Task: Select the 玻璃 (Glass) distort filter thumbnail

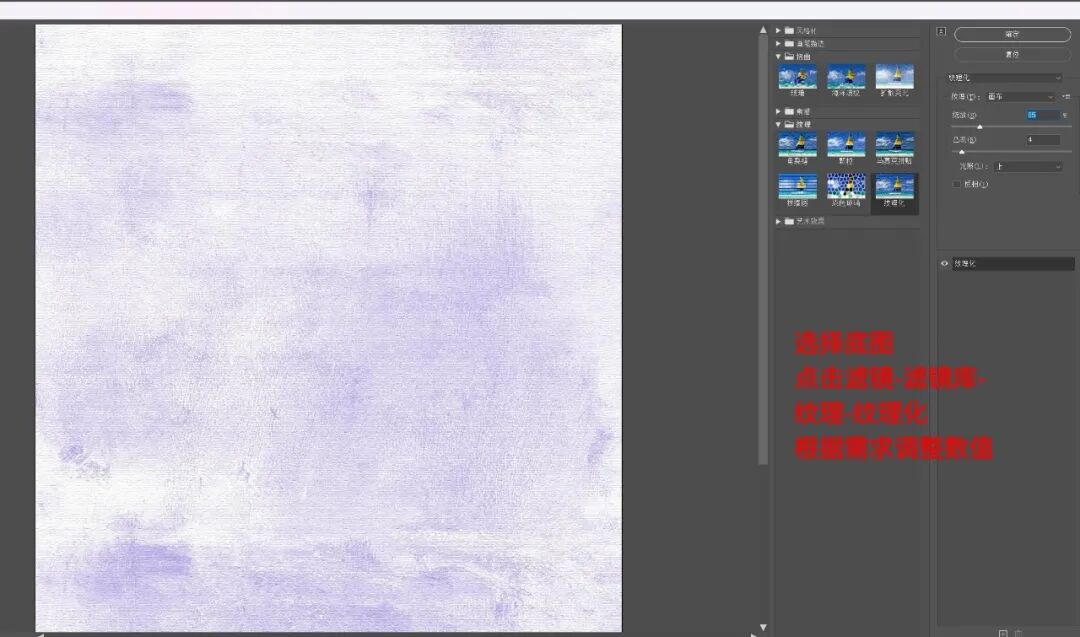Action: tap(797, 77)
